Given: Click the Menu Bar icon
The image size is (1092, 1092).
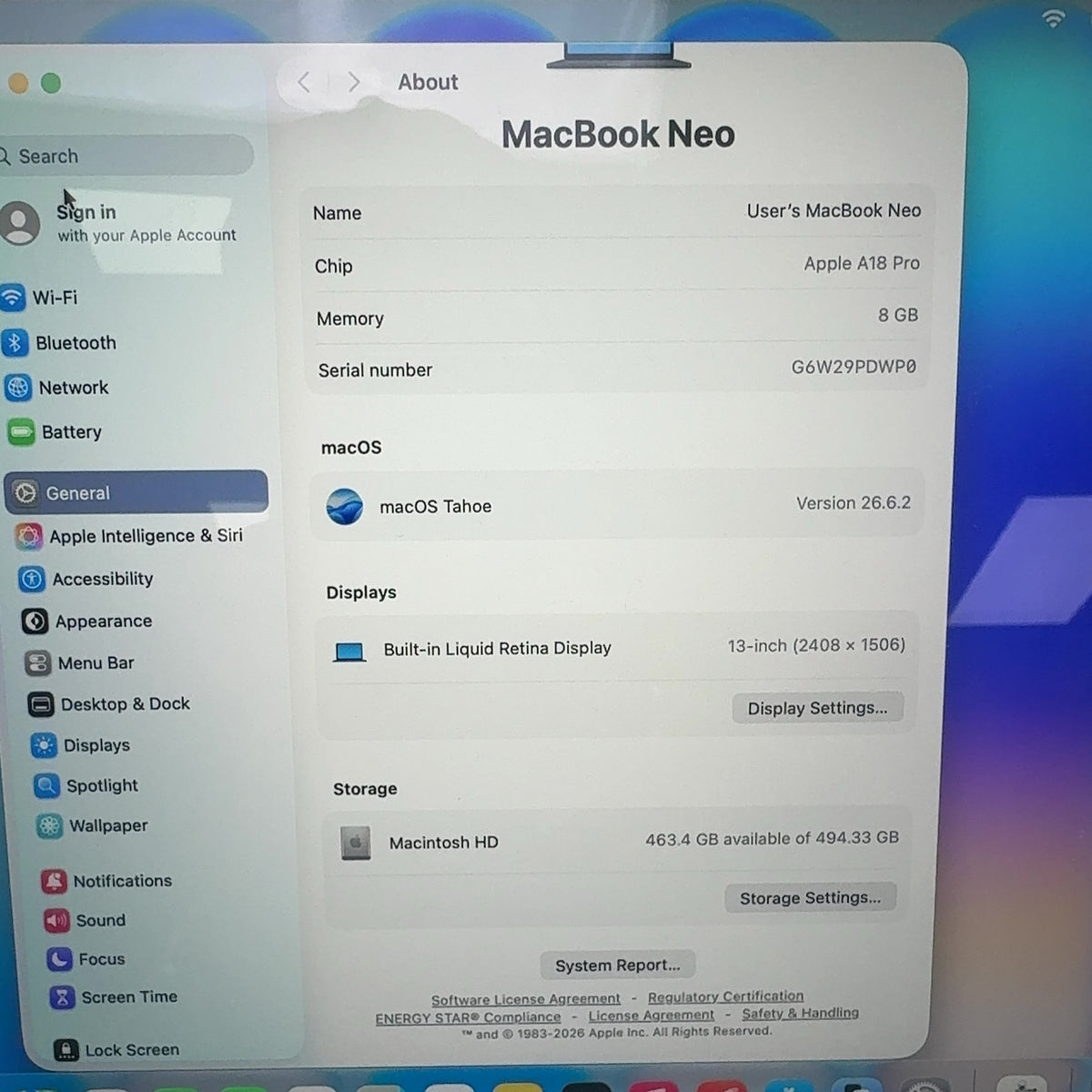Looking at the screenshot, I should pos(37,663).
